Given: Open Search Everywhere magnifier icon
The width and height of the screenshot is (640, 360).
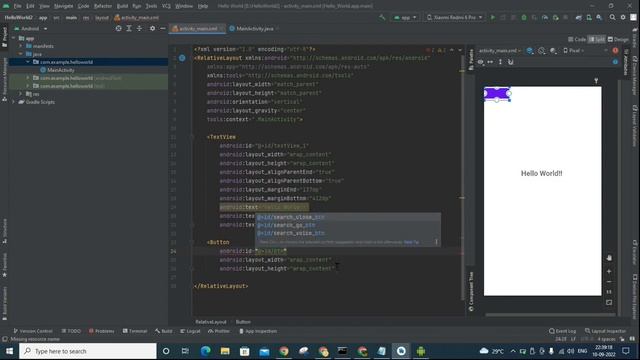Looking at the screenshot, I should point(612,18).
